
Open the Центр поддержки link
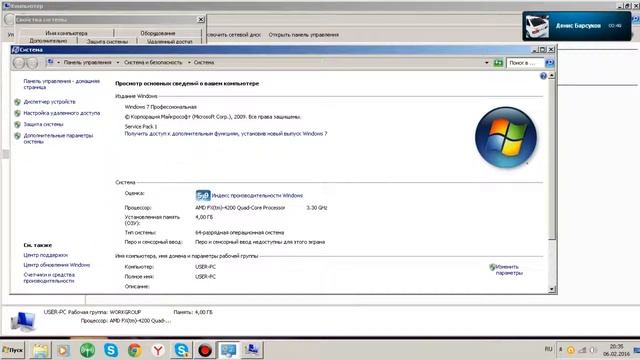[45, 255]
